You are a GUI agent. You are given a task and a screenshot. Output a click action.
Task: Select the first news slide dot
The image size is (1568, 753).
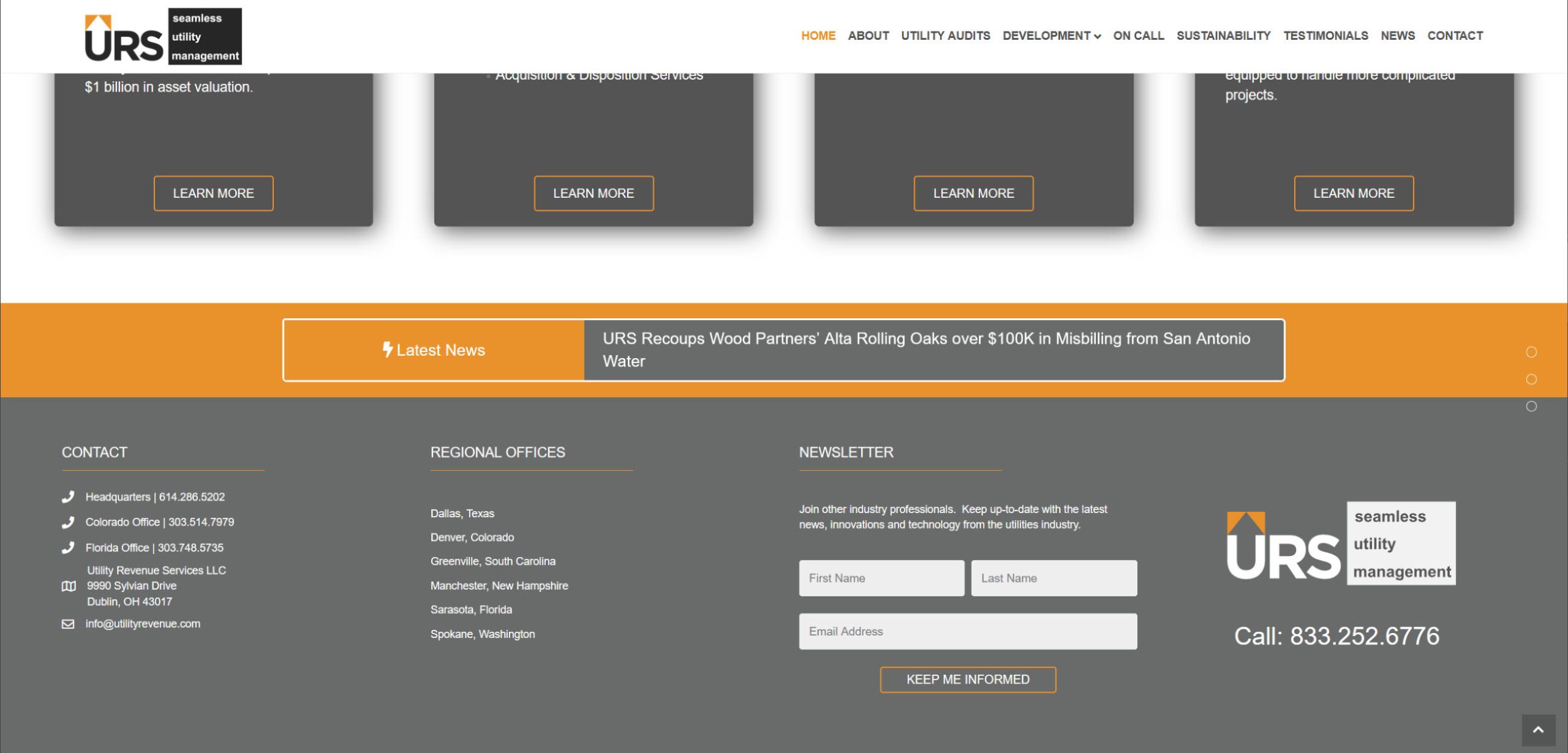click(x=1531, y=352)
